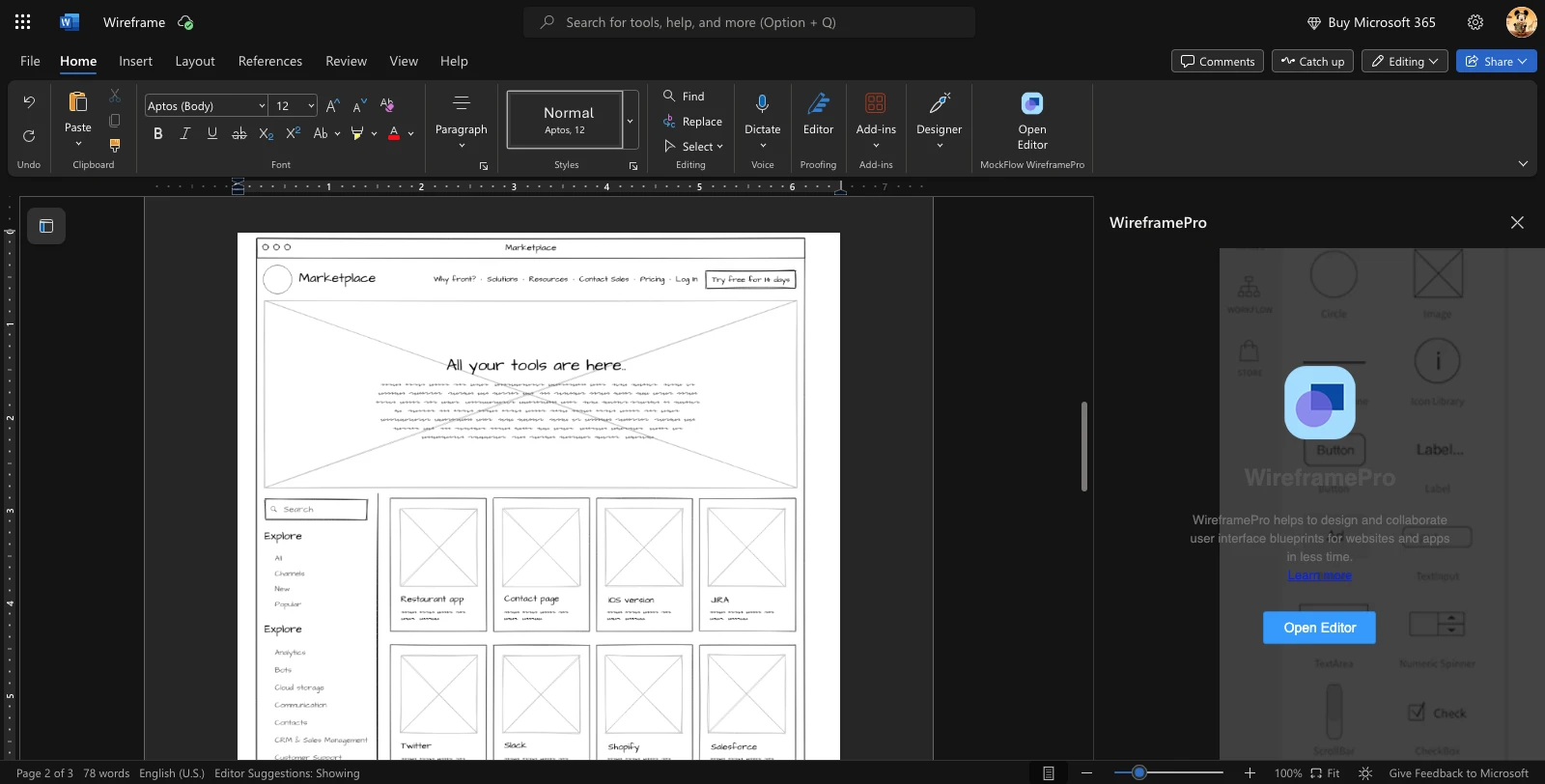Check the cloud save status icon
Screen dimensions: 1545x784
(x=185, y=22)
